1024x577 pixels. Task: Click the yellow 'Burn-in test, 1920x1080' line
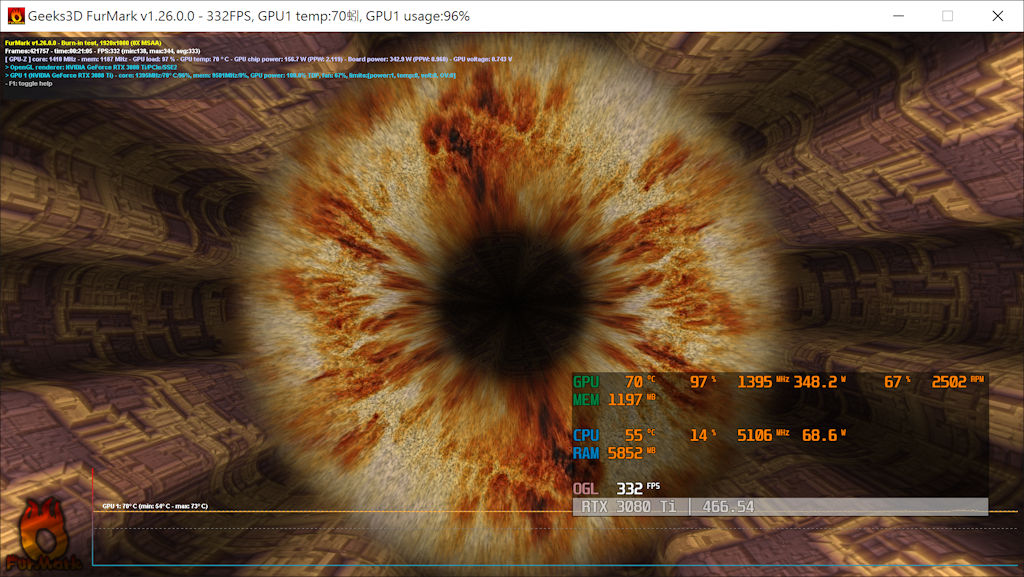pyautogui.click(x=83, y=43)
